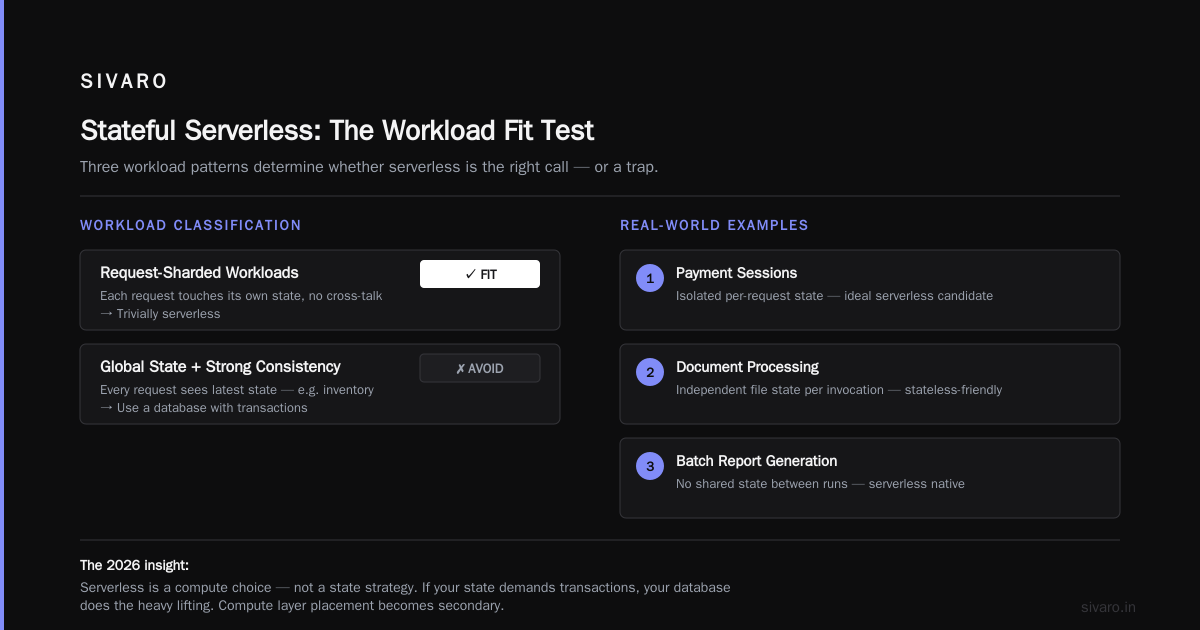
Task: Click the Payment Sessions card heading
Action: [x=737, y=272]
